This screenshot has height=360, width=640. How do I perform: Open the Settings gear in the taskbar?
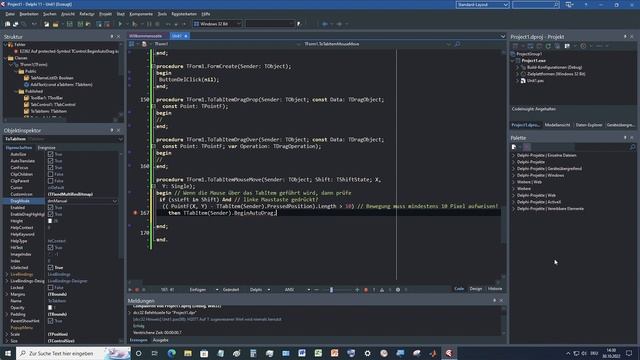click(x=367, y=353)
